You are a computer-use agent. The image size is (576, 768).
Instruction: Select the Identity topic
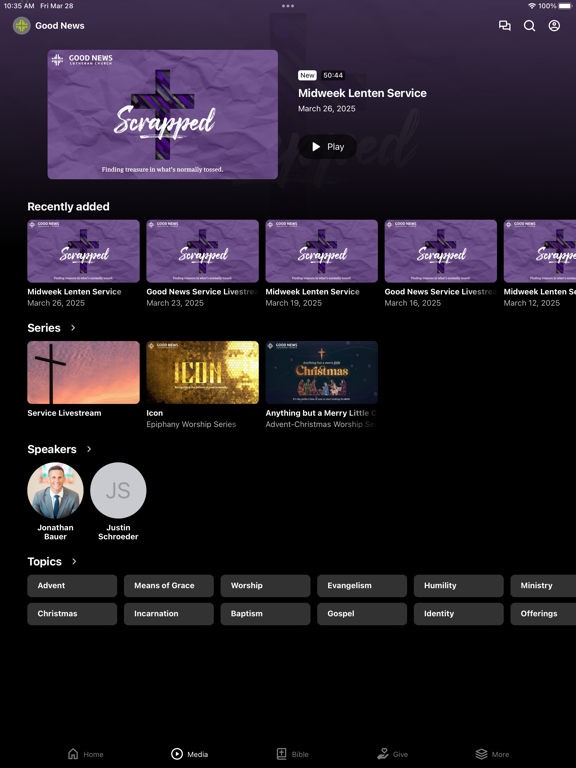(458, 614)
